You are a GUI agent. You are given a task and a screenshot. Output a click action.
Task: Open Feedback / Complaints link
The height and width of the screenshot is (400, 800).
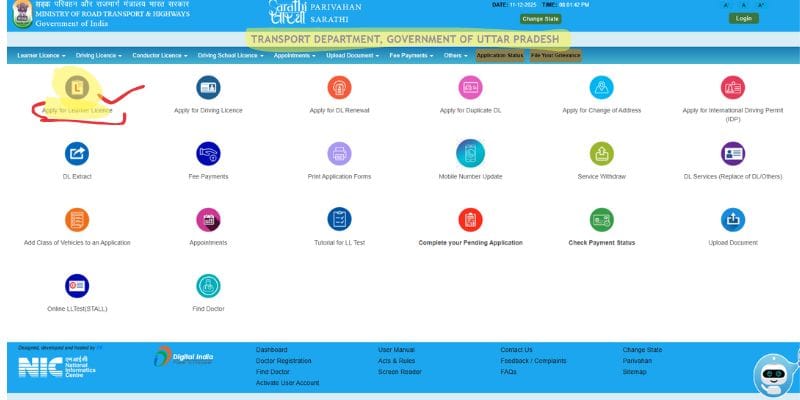533,361
